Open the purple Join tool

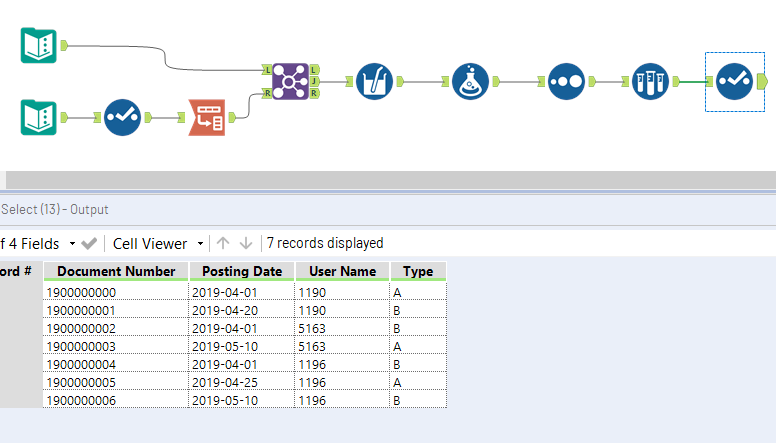tap(291, 81)
